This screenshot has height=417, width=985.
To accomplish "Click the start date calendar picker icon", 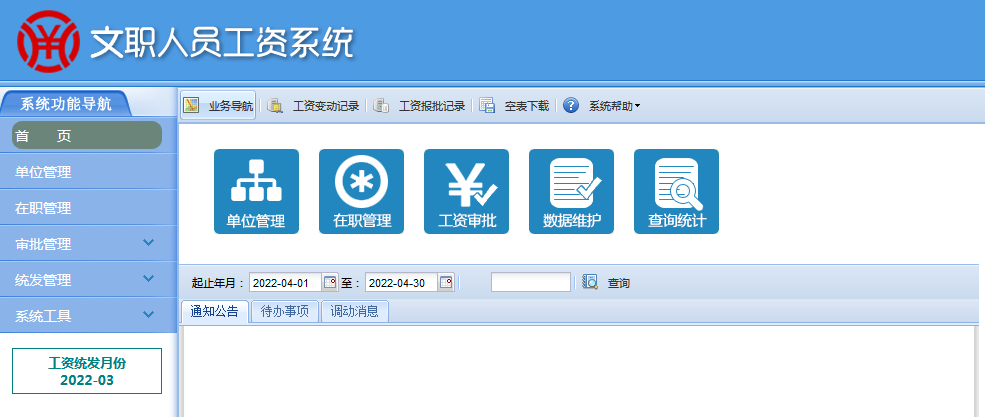I will (x=331, y=283).
